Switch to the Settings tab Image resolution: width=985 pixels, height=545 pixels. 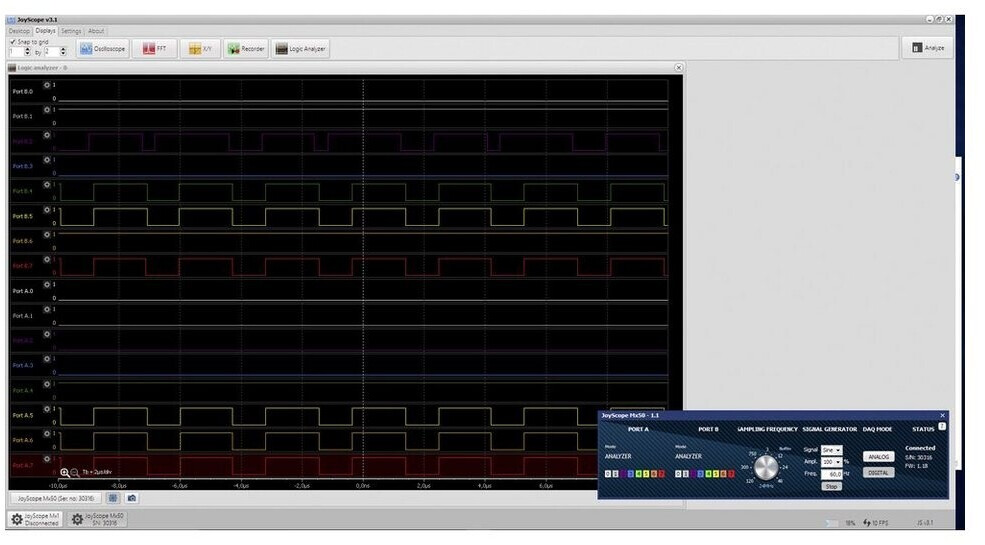tap(71, 31)
